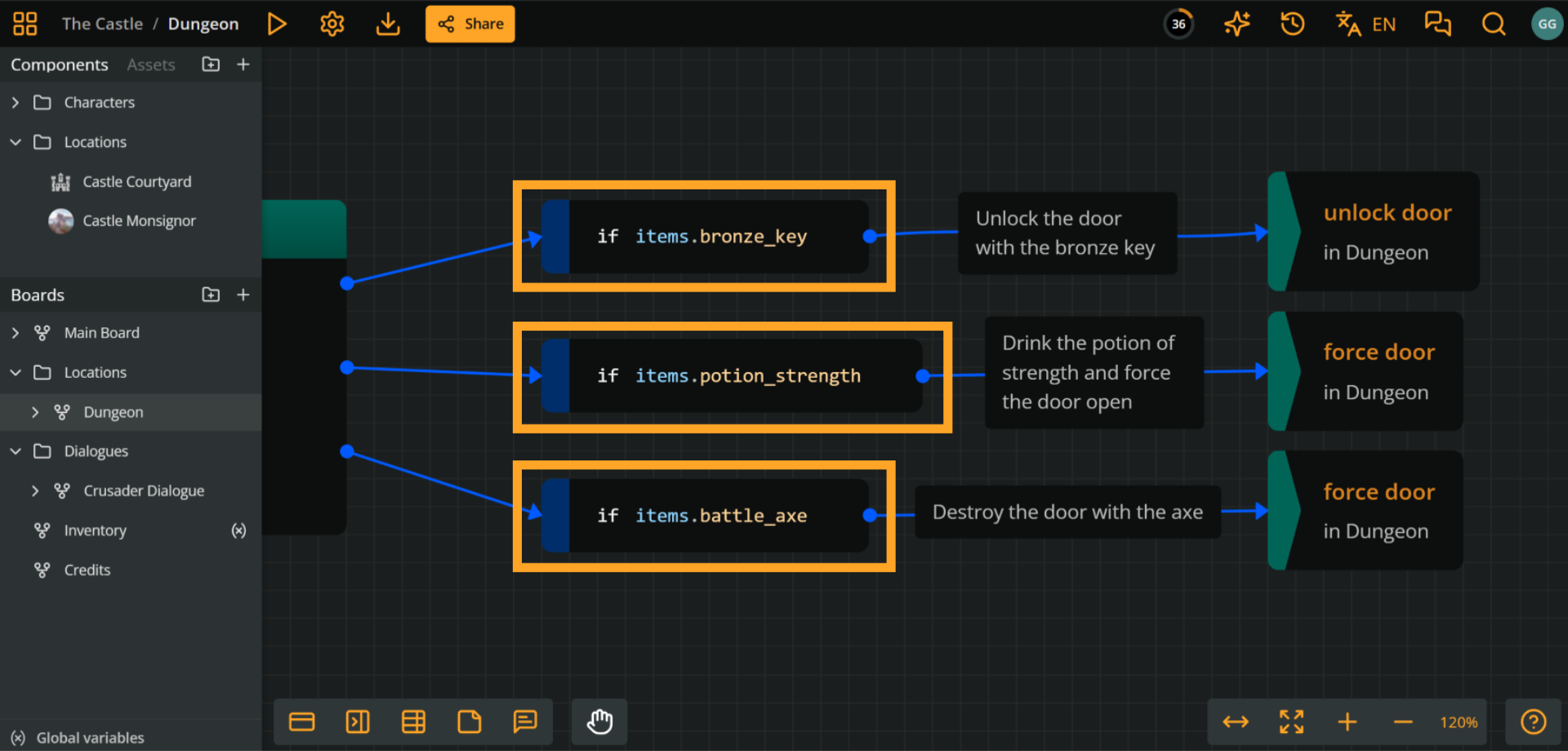Viewport: 1568px width, 751px height.
Task: Click The Castle breadcrumb link
Action: click(x=102, y=24)
